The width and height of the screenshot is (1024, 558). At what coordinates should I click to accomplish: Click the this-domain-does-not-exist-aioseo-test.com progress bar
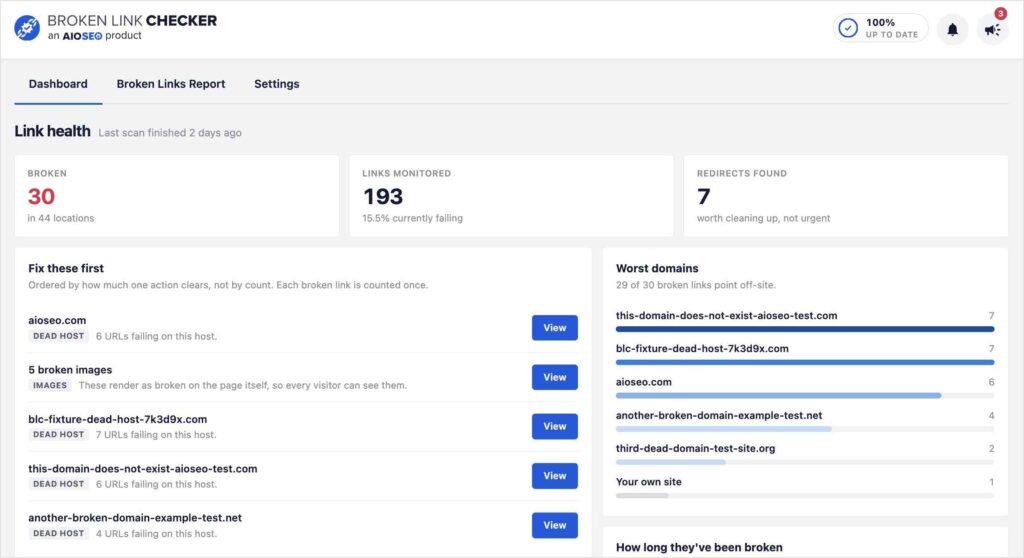point(805,329)
